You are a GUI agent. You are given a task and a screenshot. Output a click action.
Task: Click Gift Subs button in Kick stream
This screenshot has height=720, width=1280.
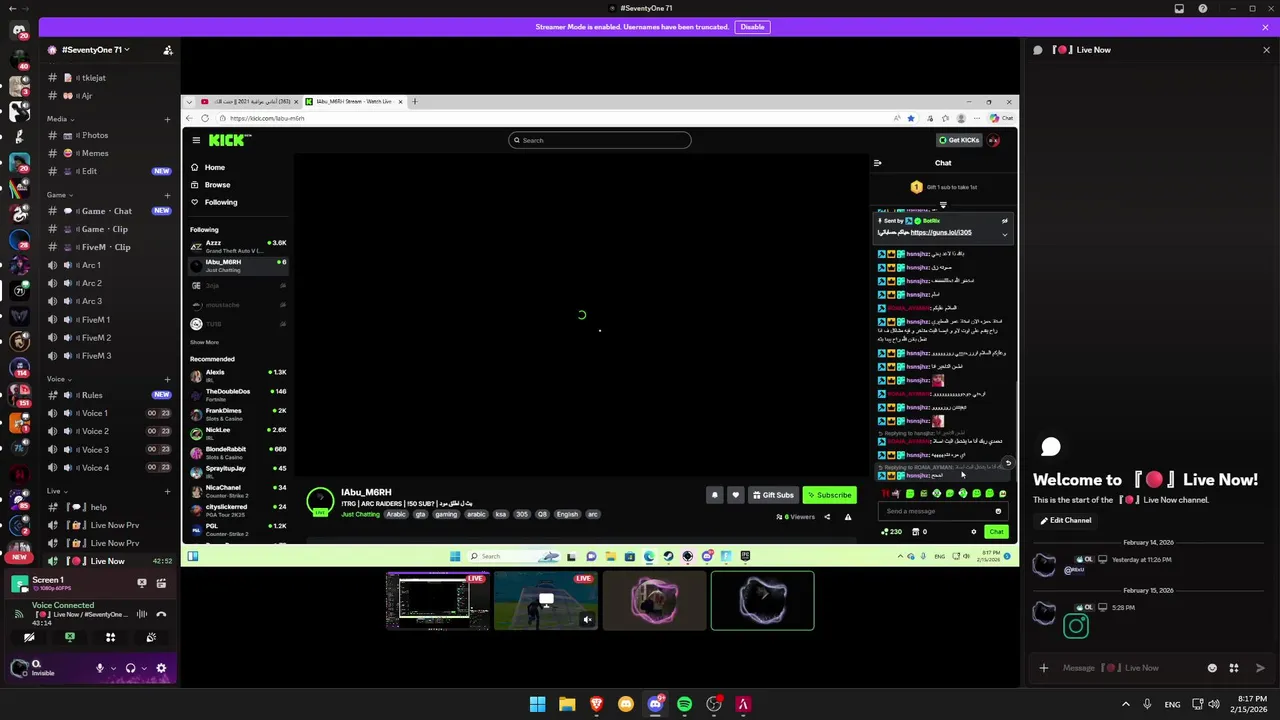click(773, 495)
